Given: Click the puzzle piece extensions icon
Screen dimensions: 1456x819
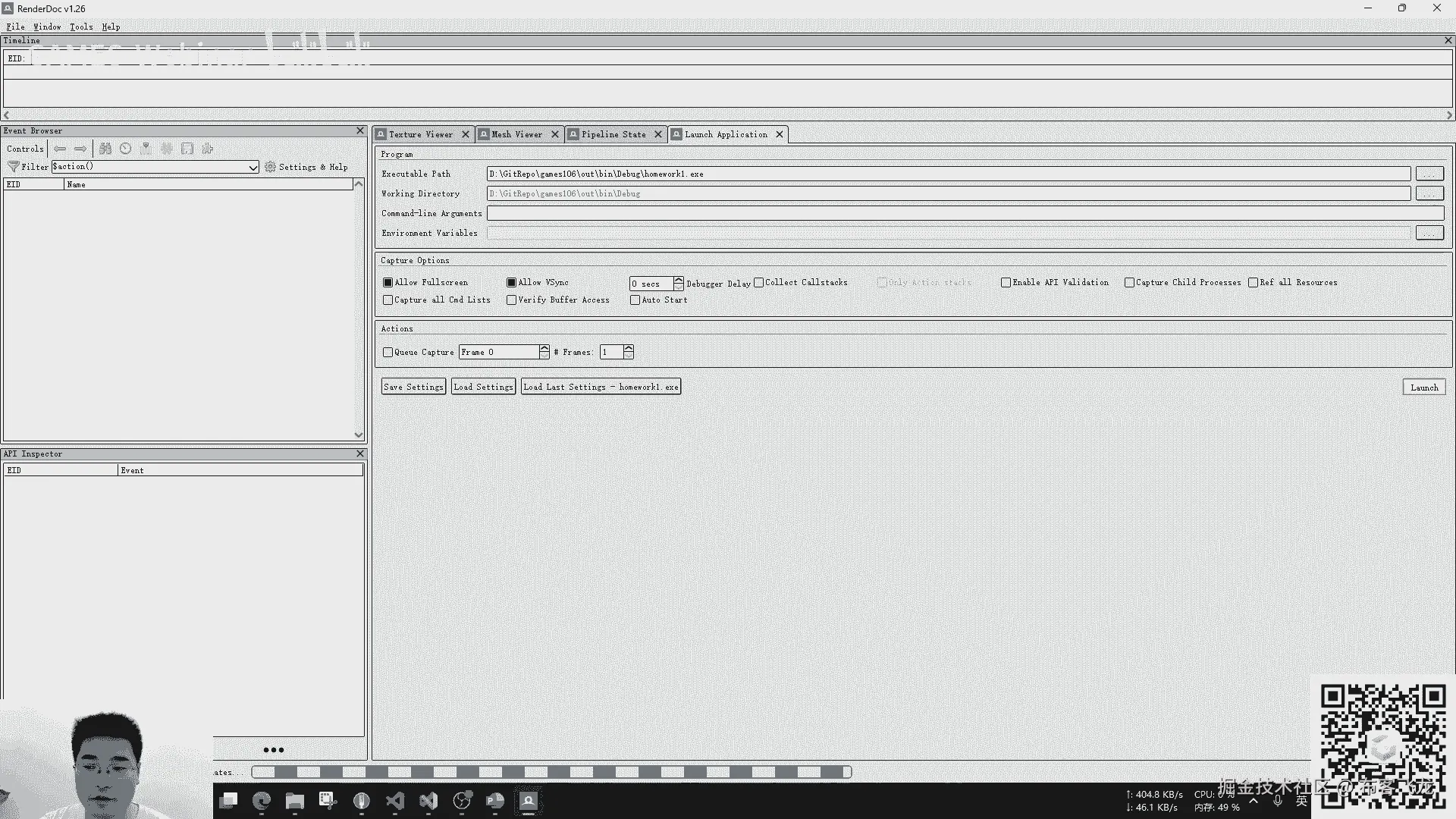Looking at the screenshot, I should point(208,149).
